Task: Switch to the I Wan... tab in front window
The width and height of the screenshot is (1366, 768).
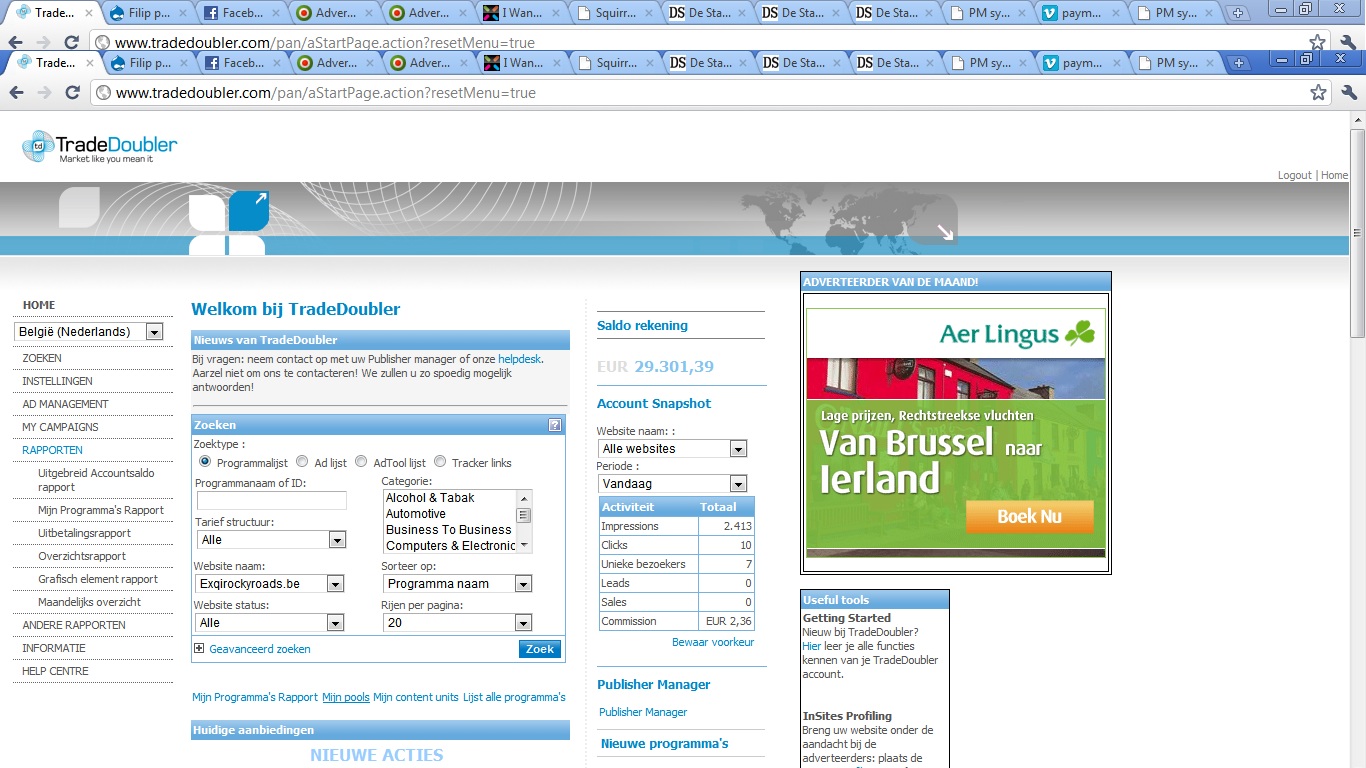Action: (x=523, y=63)
